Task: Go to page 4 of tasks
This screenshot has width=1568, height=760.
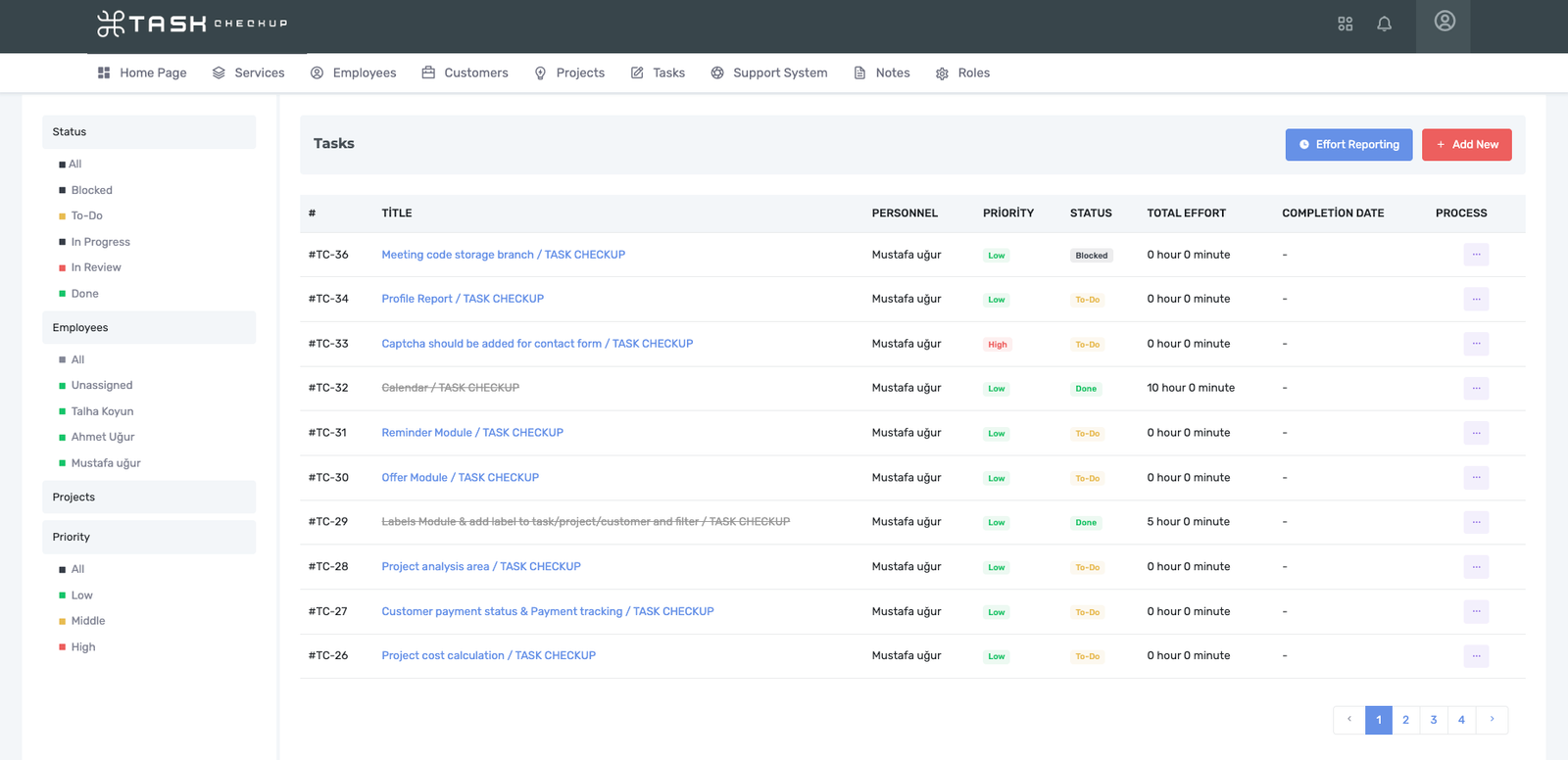Action: click(x=1461, y=720)
